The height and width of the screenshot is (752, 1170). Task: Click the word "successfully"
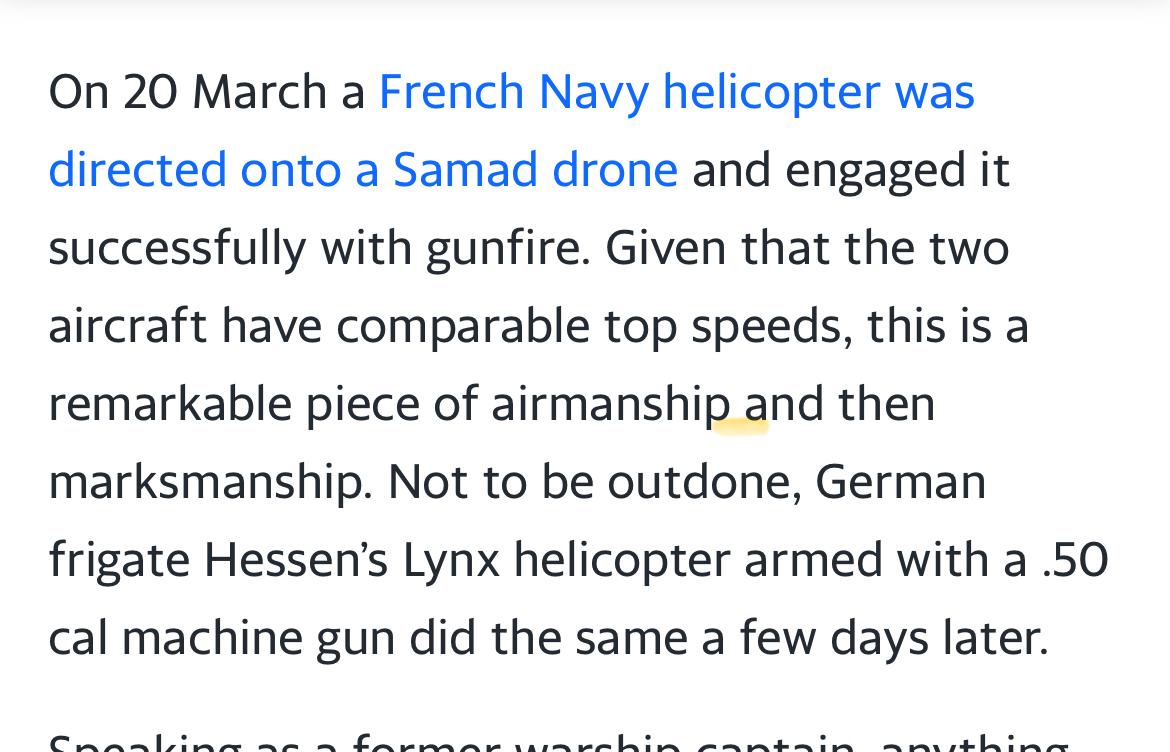[177, 248]
